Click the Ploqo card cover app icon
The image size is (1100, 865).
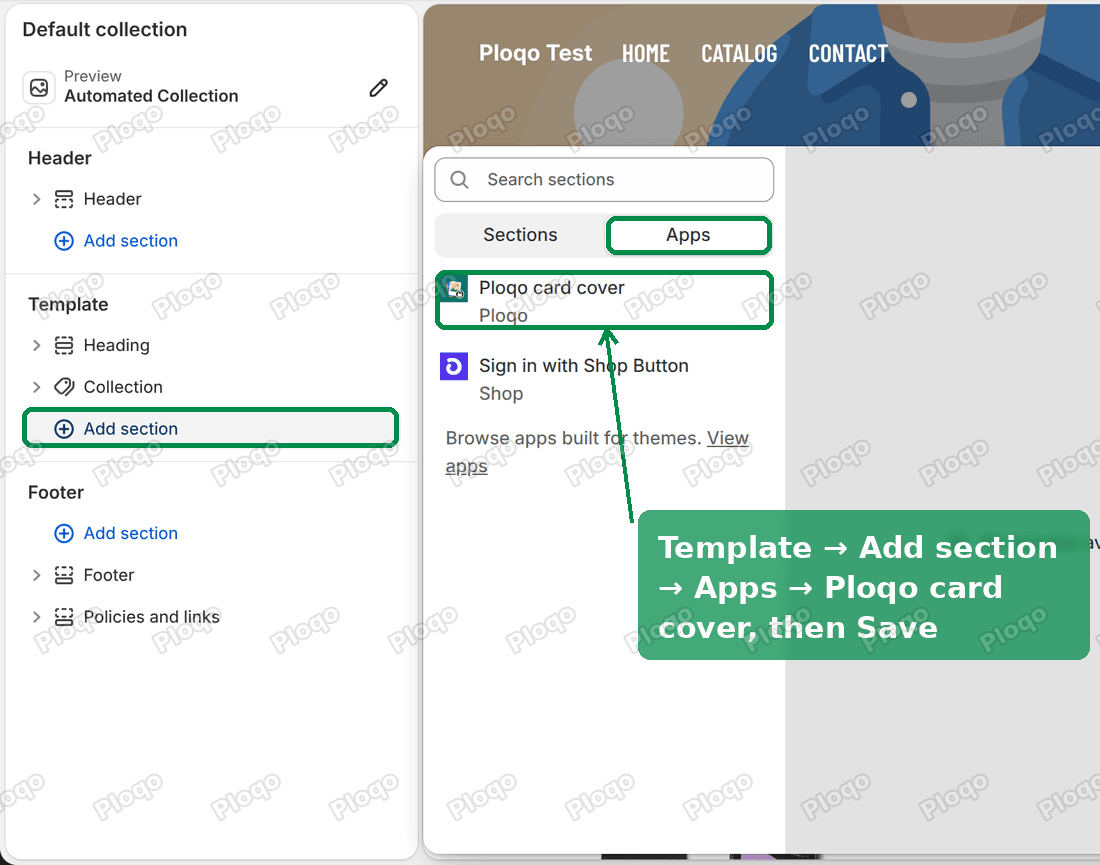(x=455, y=288)
